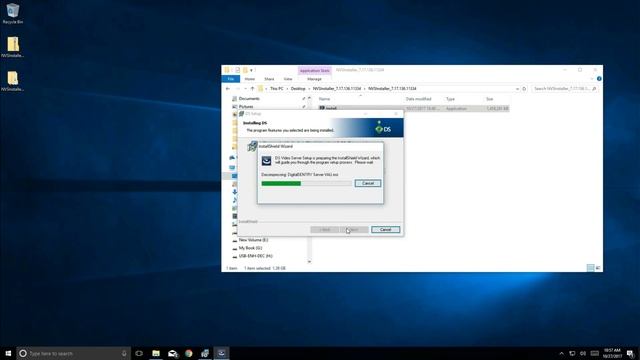Cancel the InstallShield Wizard decompression dialog
Screen dimensions: 640x360
(x=368, y=183)
